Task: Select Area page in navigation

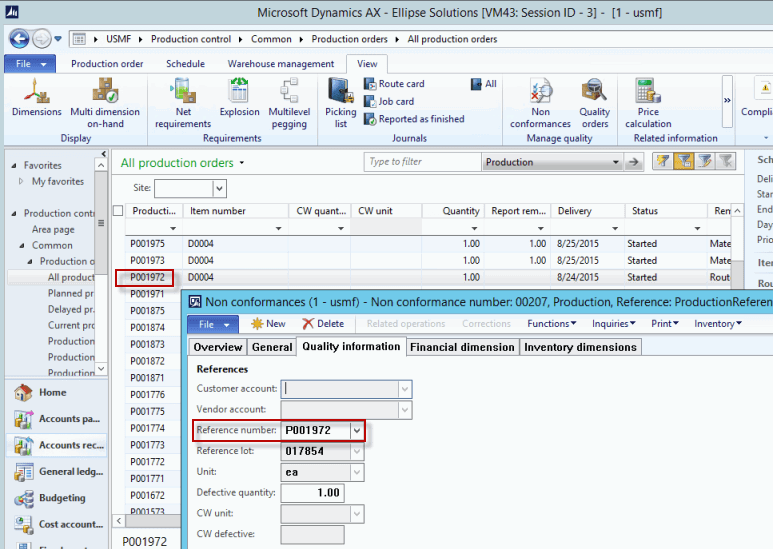Action: click(53, 229)
